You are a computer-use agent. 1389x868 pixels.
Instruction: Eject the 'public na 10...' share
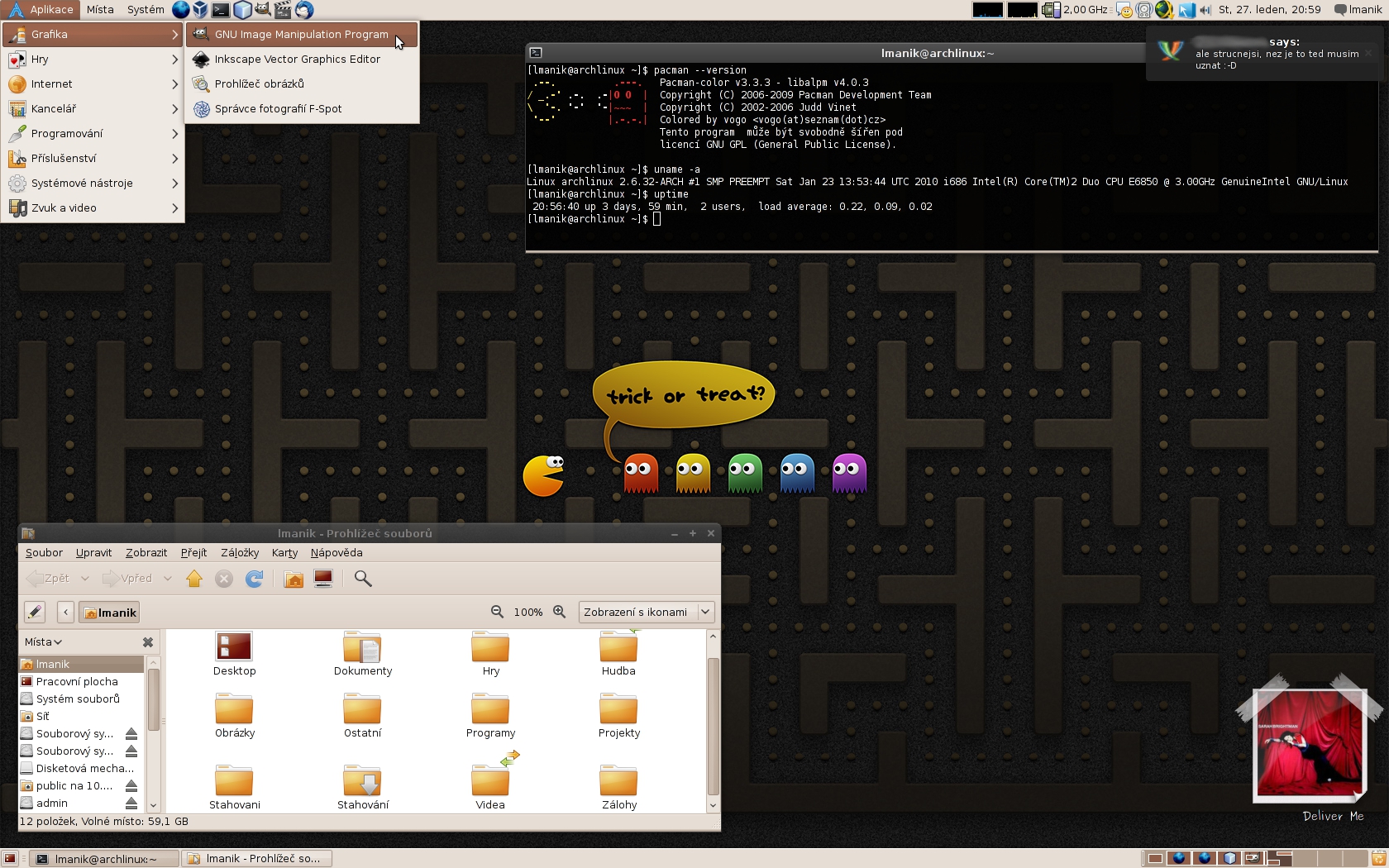(x=131, y=785)
